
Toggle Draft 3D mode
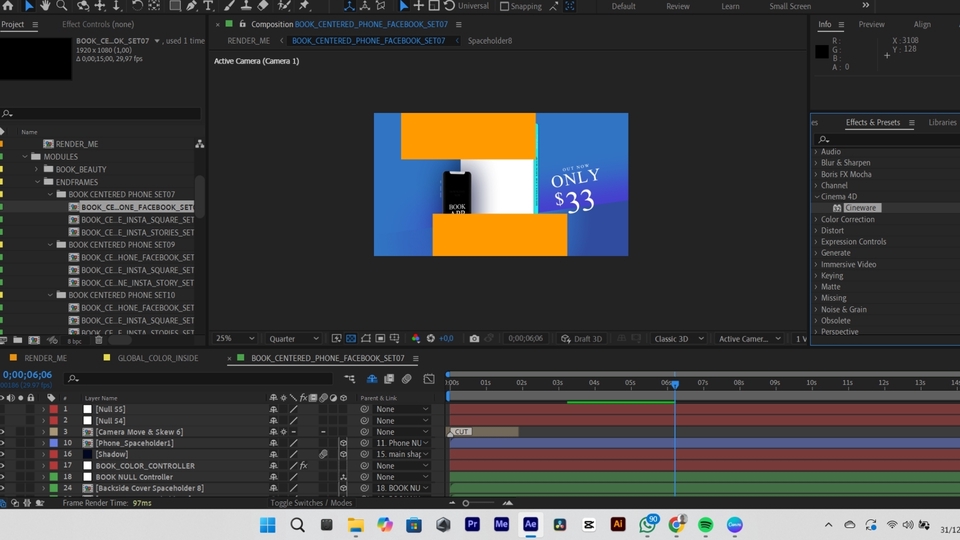[582, 339]
